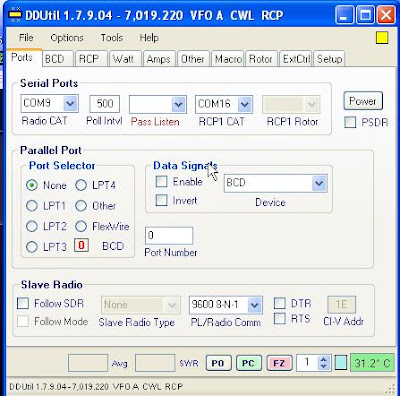This screenshot has width=400, height=396.
Task: Toggle the Follow Mode checkbox
Action: (23, 322)
